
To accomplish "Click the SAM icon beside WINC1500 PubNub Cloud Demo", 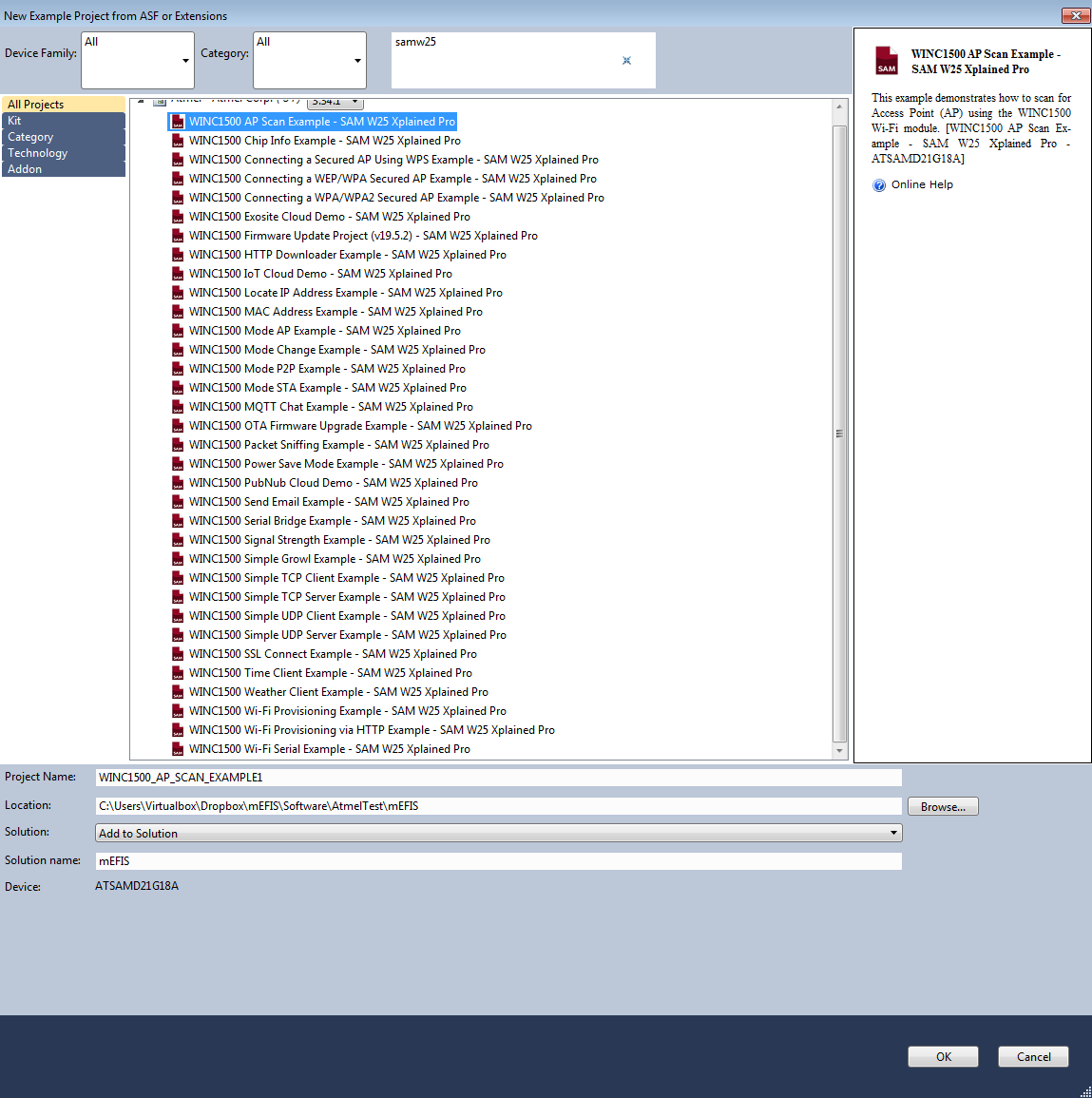I will pyautogui.click(x=178, y=483).
